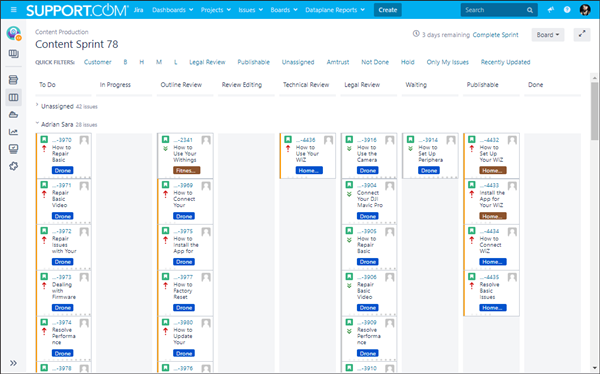Enter full screen with expand icon
The width and height of the screenshot is (600, 374).
point(582,34)
